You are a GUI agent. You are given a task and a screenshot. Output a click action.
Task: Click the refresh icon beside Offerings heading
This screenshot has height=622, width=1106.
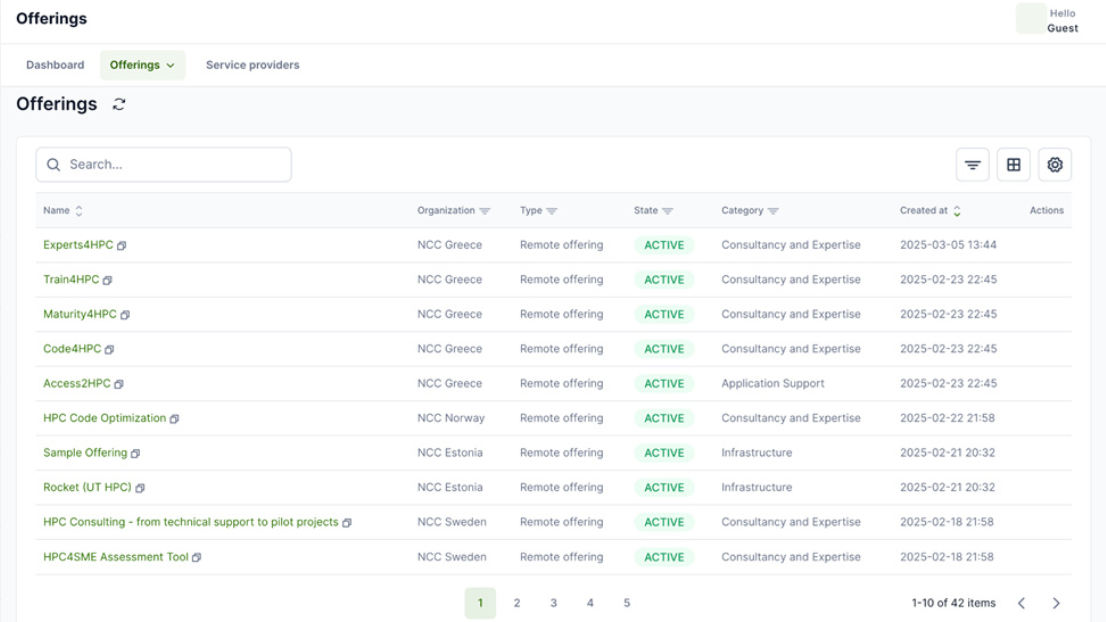[119, 105]
